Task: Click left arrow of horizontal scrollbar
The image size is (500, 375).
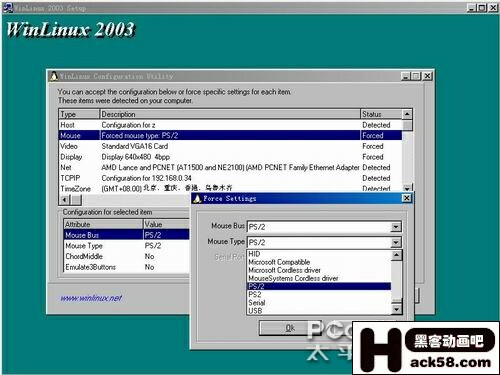Action: [x=64, y=200]
